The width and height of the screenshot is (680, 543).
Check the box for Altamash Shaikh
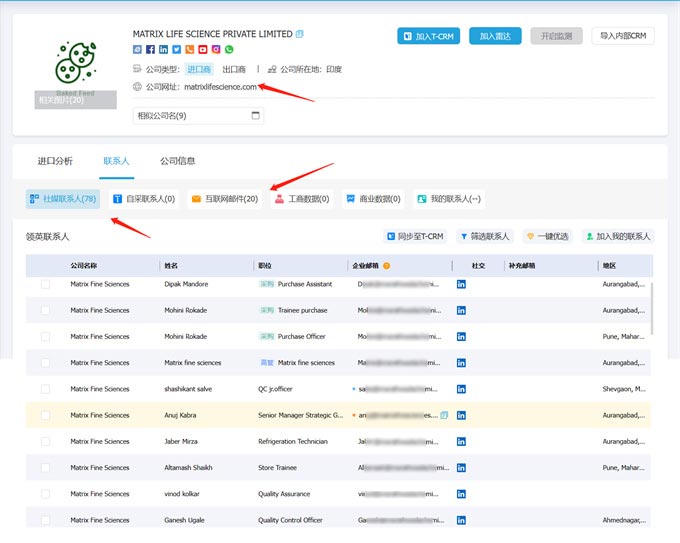coord(45,468)
